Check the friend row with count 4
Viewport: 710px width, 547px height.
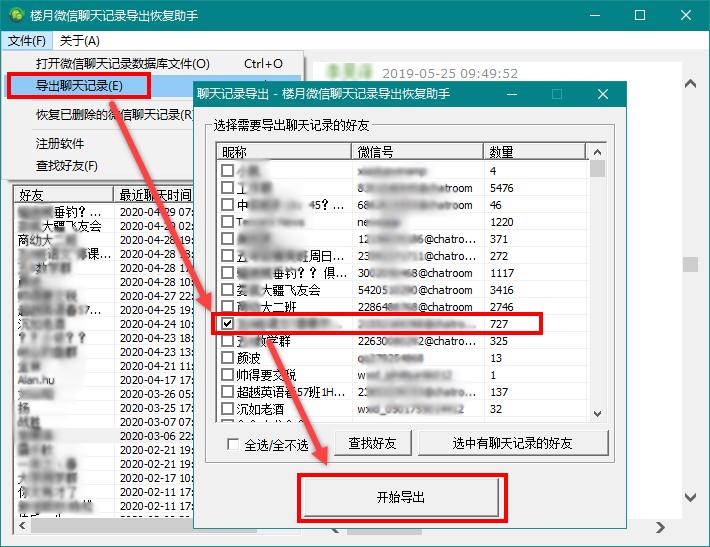[x=227, y=170]
